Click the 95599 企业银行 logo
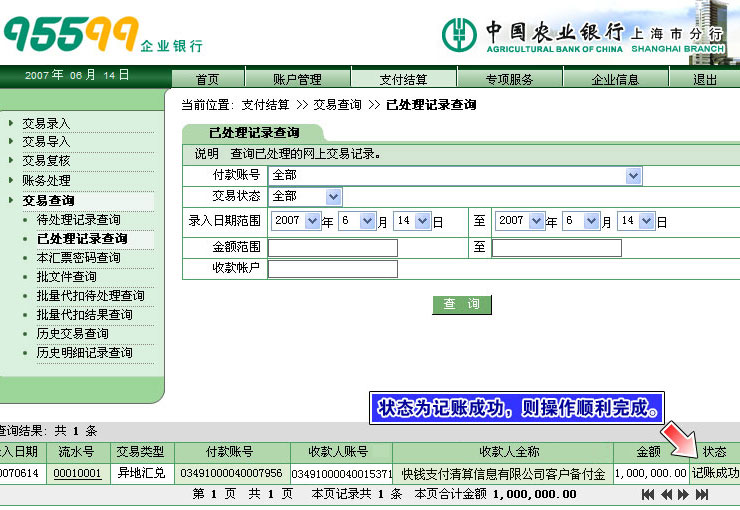Viewport: 740px width, 510px height. click(103, 34)
